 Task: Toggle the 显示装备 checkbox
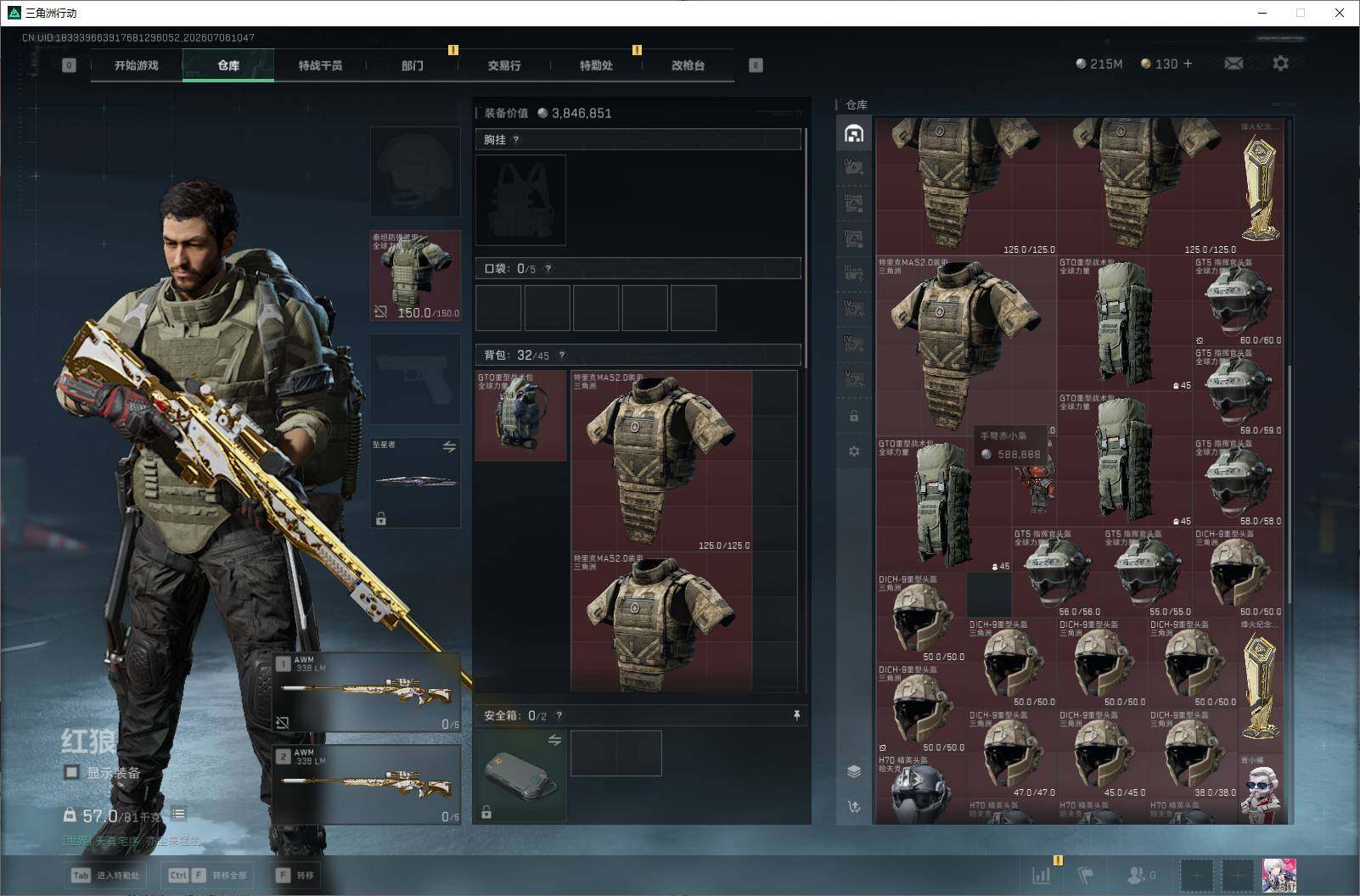pyautogui.click(x=72, y=772)
